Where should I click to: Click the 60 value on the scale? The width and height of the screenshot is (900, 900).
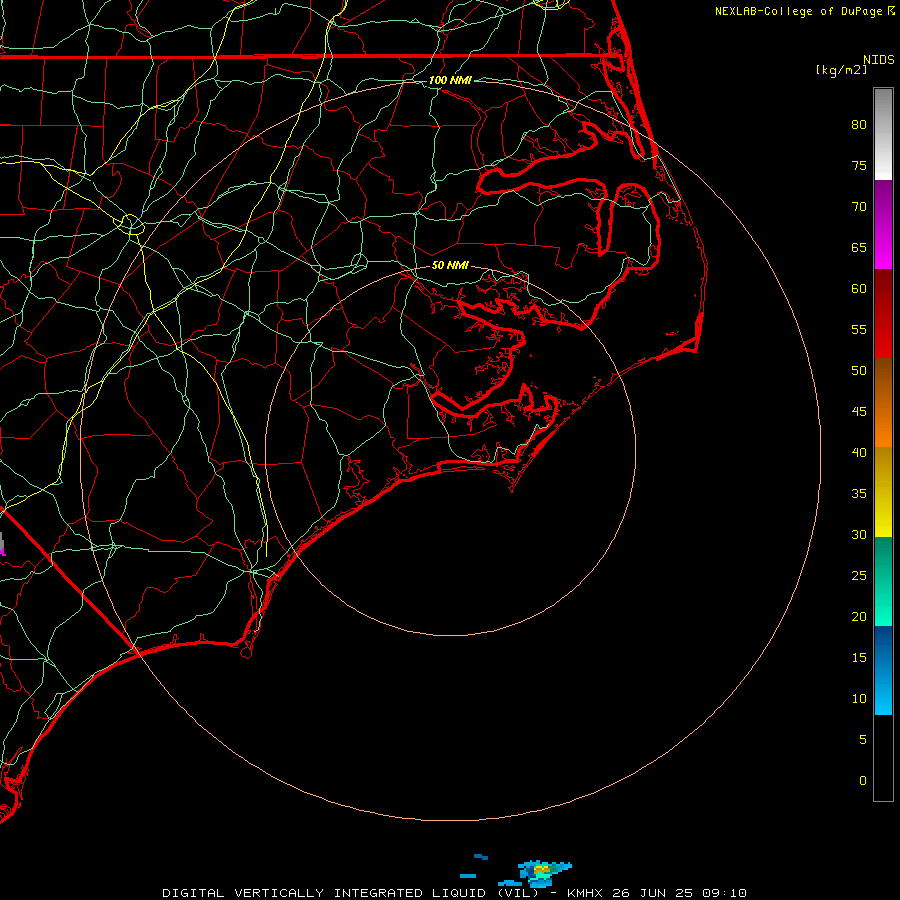pyautogui.click(x=859, y=289)
